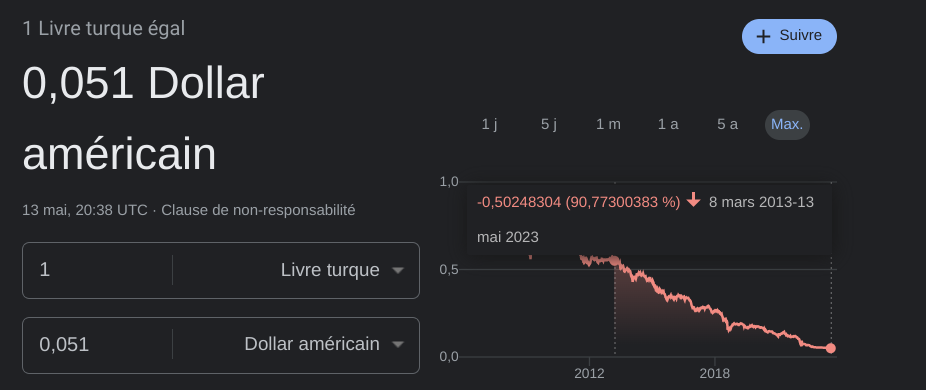Open Clause de non-responsabilité link

coord(258,210)
